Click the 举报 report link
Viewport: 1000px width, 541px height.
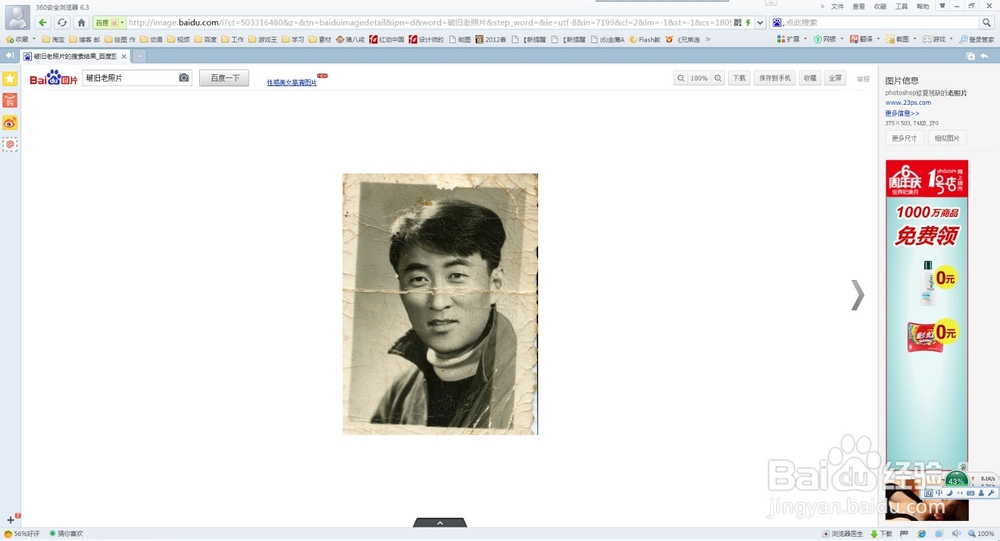[x=863, y=78]
